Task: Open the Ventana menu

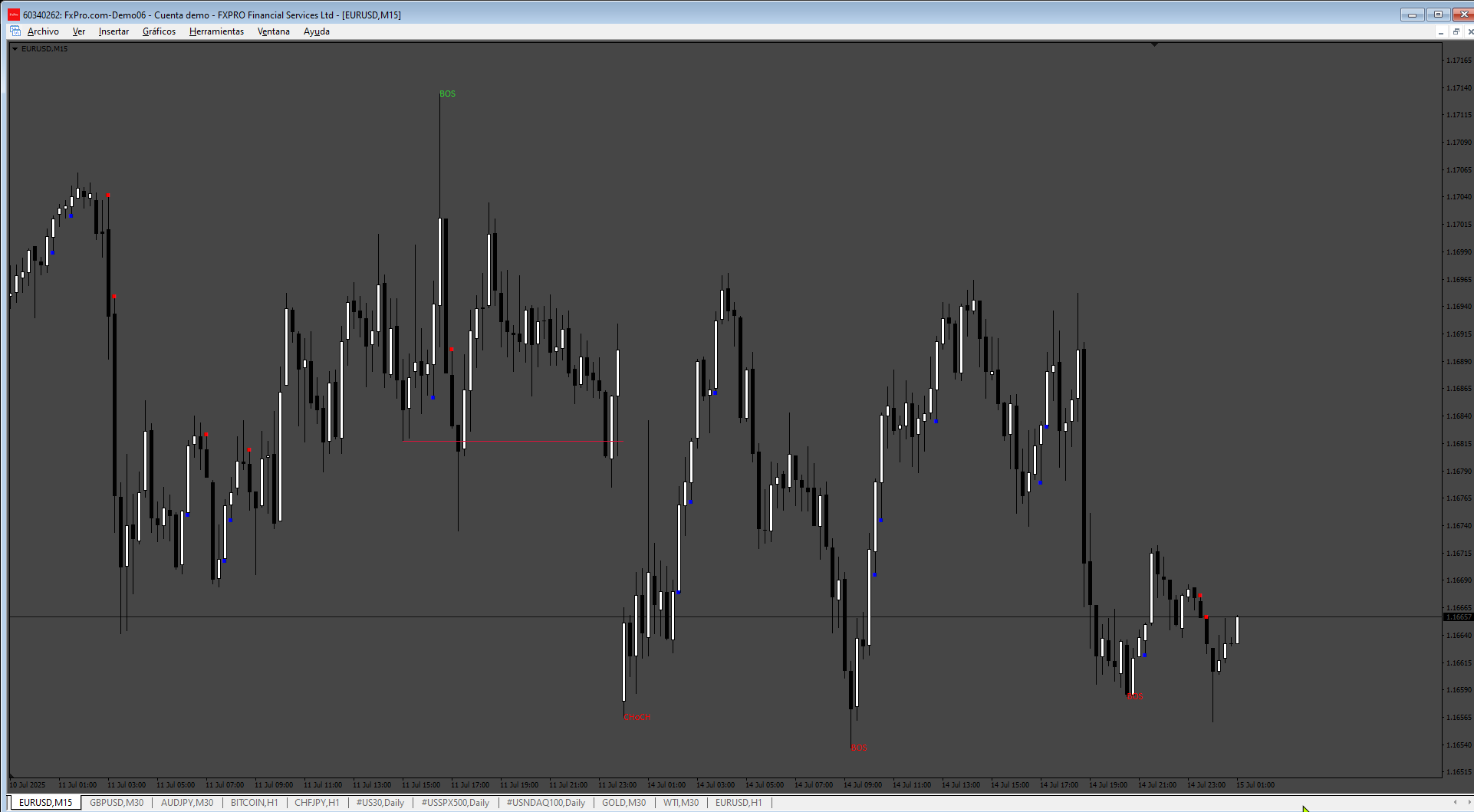Action: pos(273,31)
